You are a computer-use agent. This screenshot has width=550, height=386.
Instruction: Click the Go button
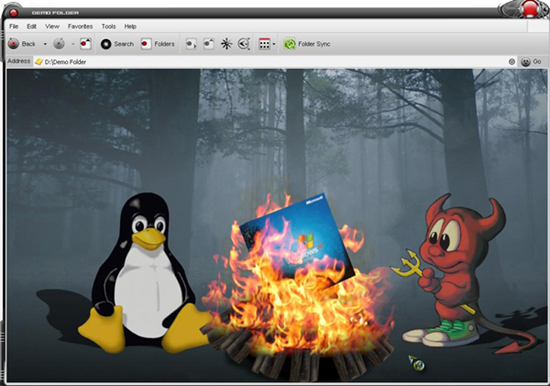[x=531, y=62]
